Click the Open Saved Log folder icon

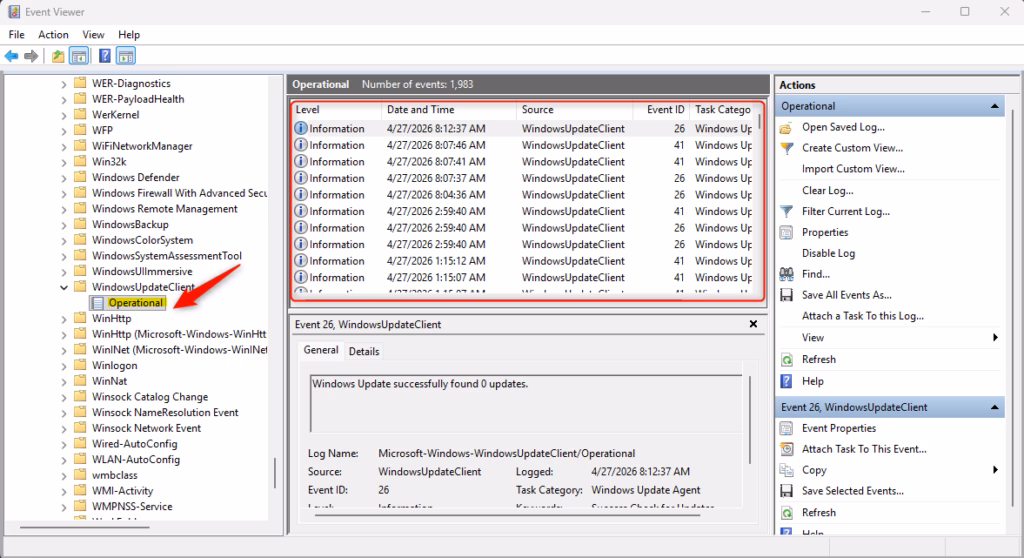point(786,127)
